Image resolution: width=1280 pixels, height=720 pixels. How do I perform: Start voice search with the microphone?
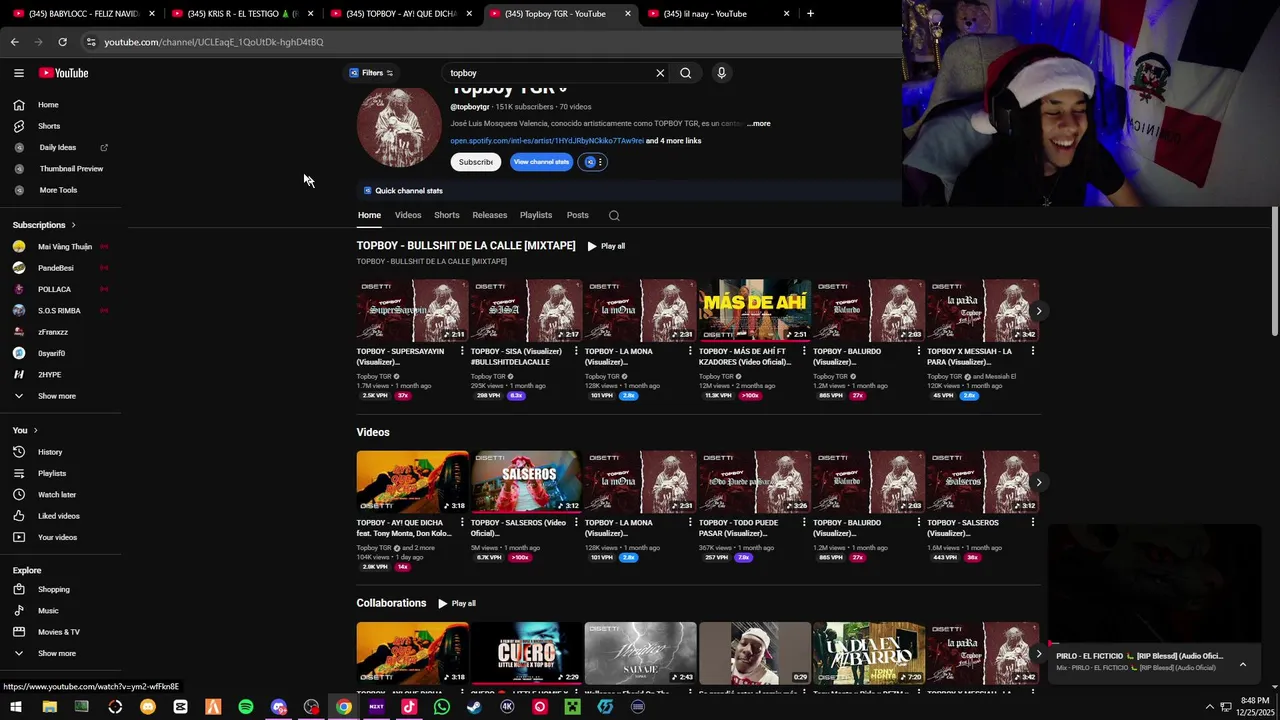(x=721, y=73)
